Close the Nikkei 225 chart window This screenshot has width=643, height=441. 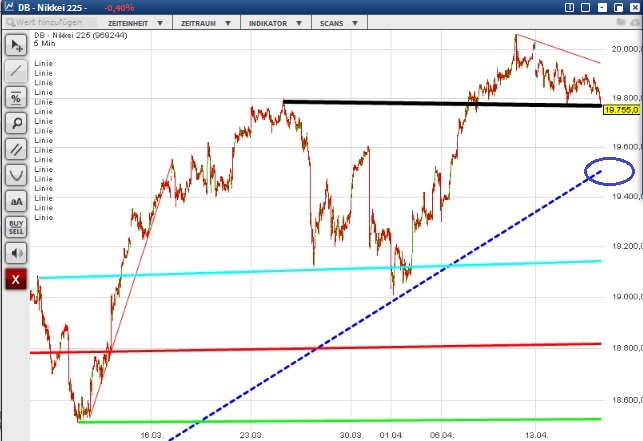tap(634, 7)
